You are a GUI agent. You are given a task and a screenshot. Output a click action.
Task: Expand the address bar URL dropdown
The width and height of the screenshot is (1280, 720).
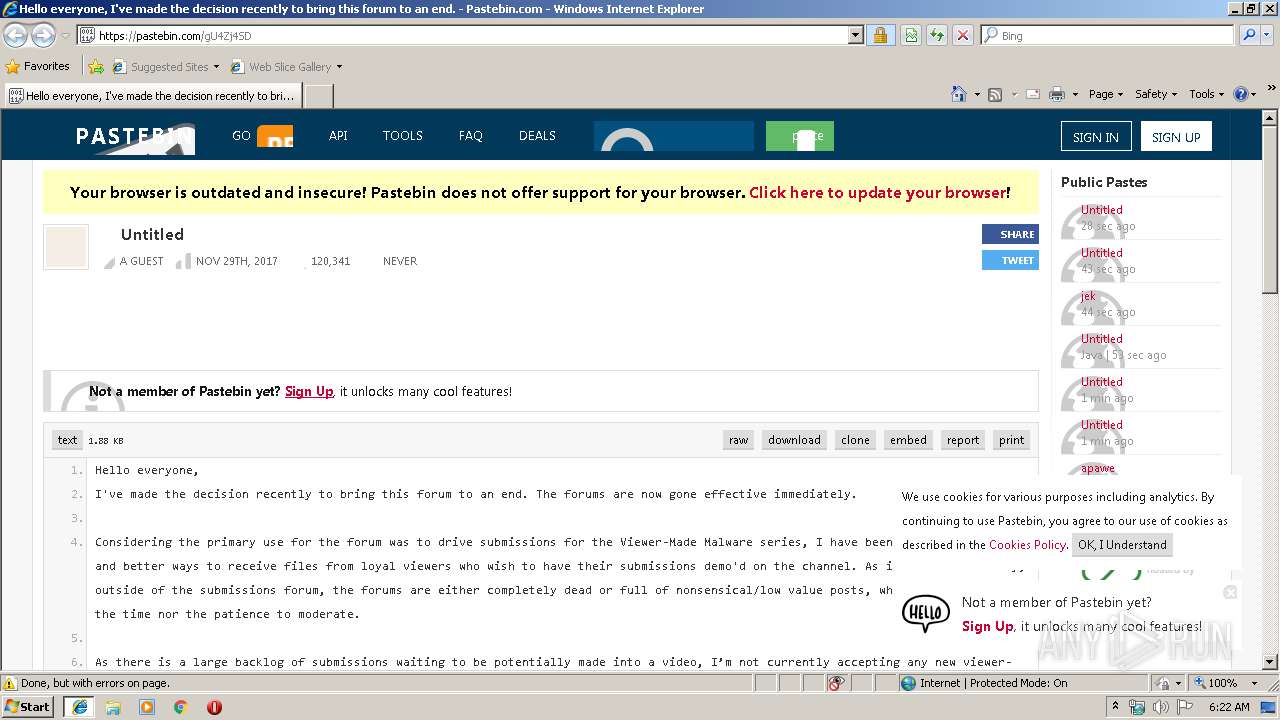click(x=855, y=35)
